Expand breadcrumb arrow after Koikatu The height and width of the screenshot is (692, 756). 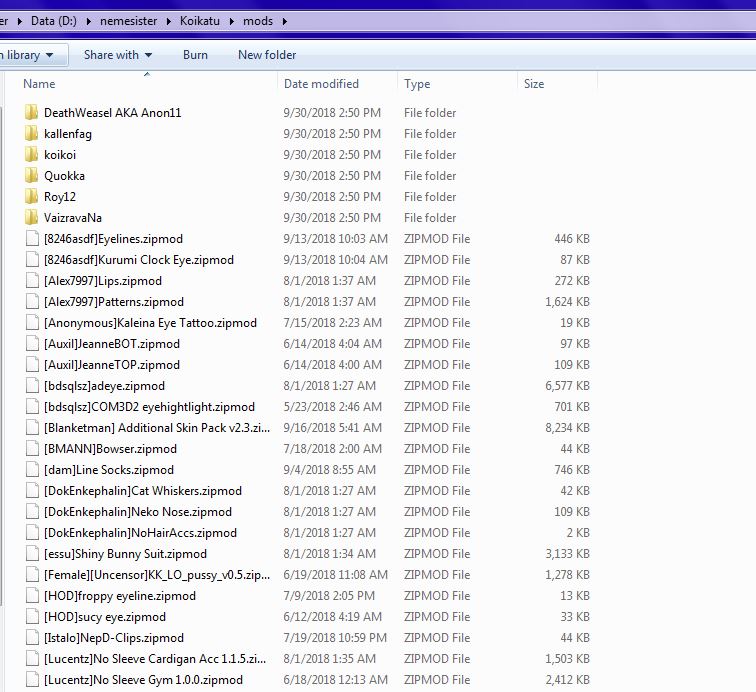tap(232, 21)
